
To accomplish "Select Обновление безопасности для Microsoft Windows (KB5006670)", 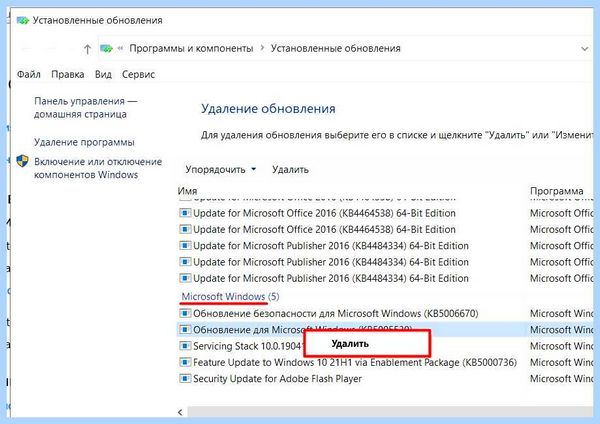I will (x=336, y=313).
